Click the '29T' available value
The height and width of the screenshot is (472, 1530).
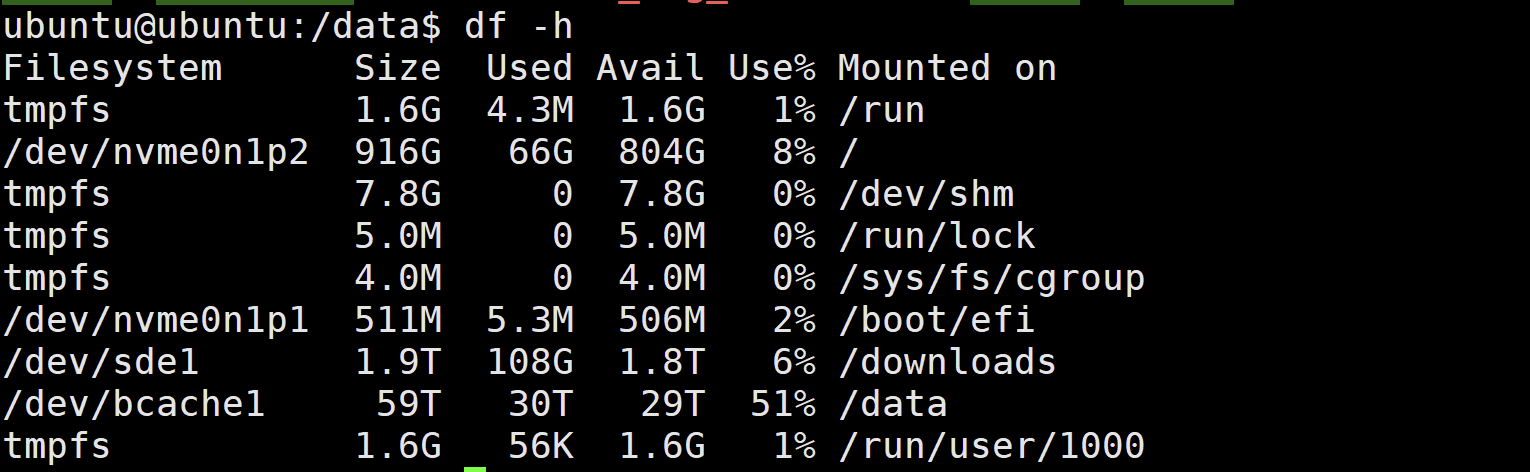(672, 404)
